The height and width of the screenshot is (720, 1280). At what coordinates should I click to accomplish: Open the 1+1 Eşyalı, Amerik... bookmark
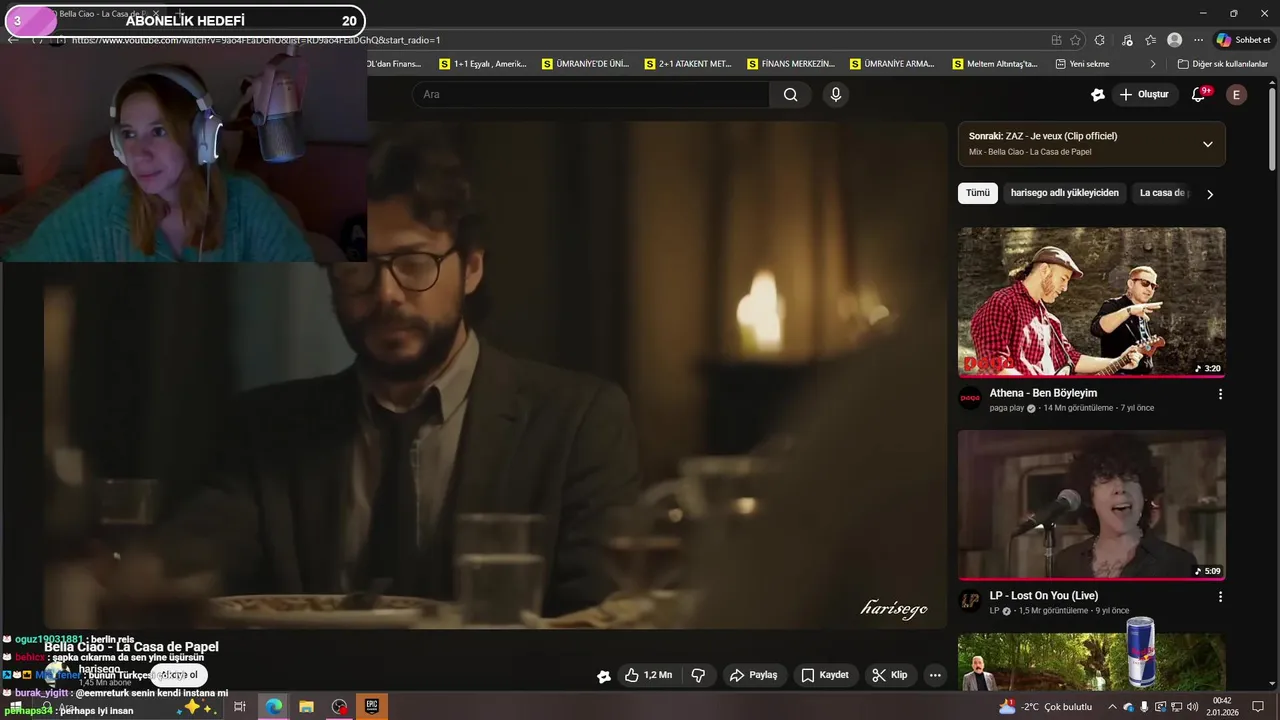coord(483,64)
